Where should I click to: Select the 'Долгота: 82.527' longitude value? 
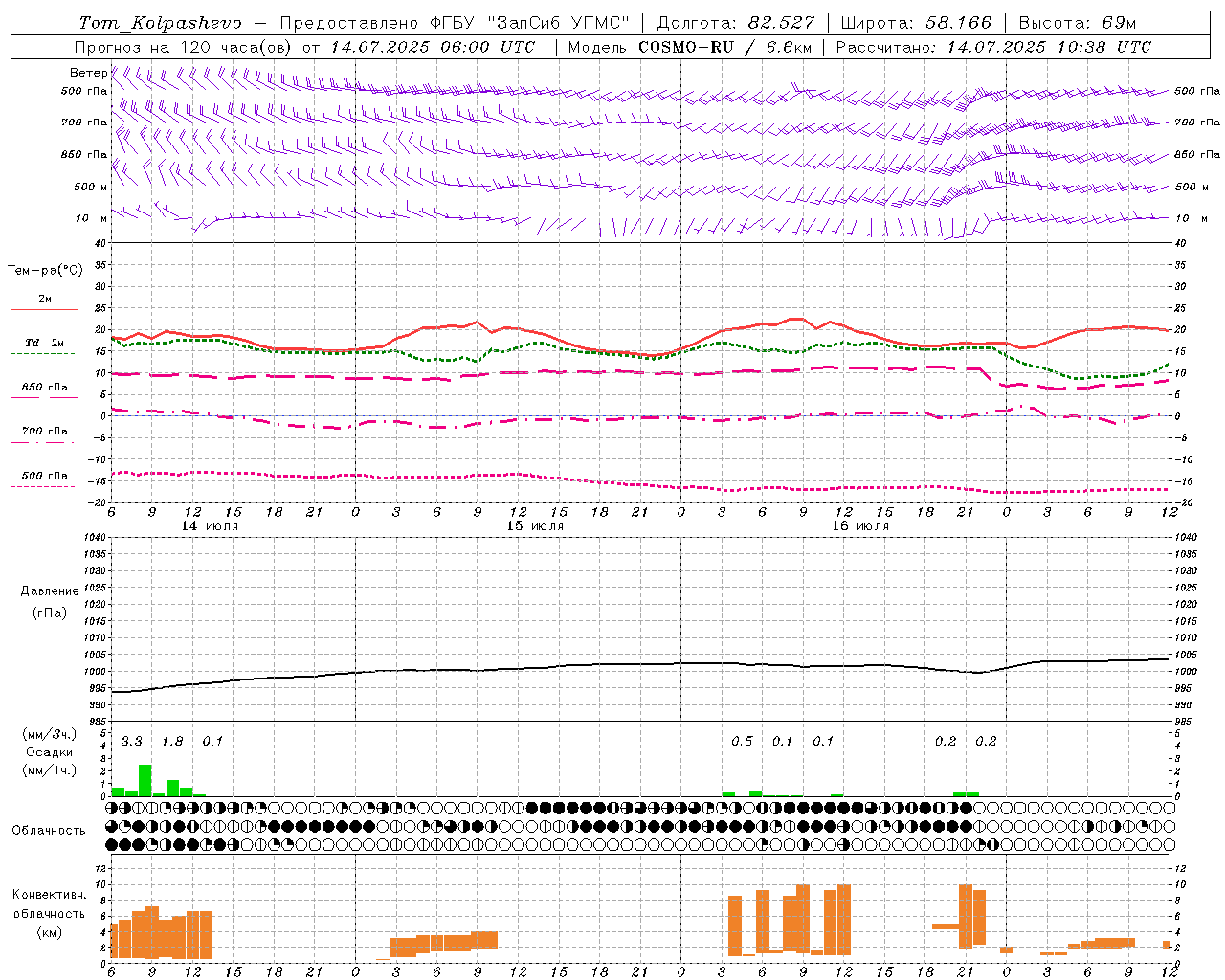(736, 23)
